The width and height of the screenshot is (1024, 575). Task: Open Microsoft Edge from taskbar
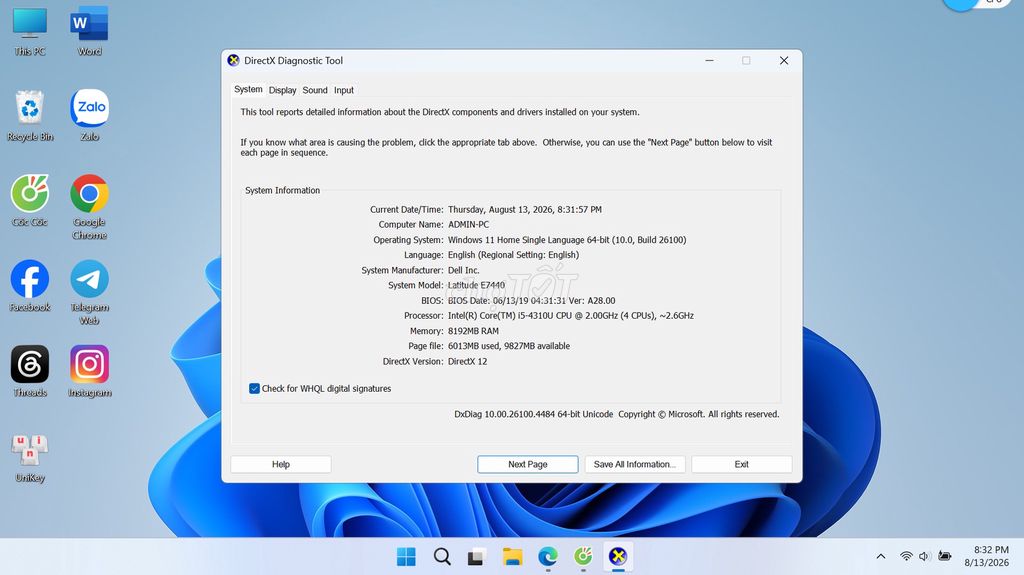pyautogui.click(x=547, y=557)
